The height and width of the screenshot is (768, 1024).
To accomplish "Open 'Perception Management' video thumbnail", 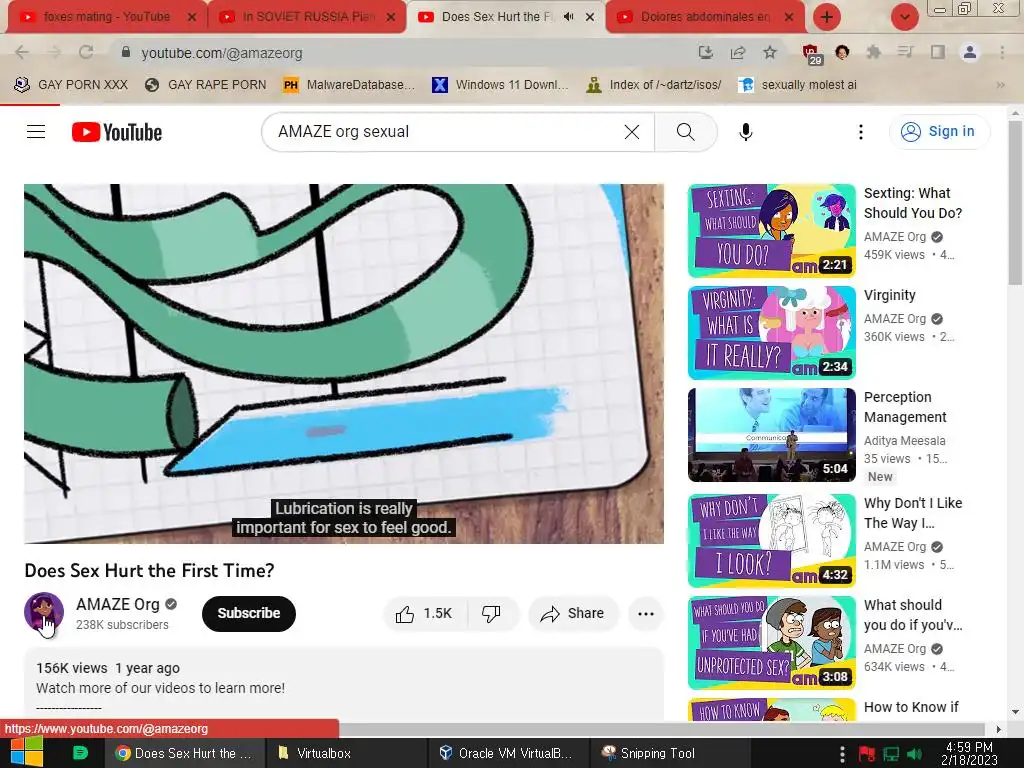I will coord(771,435).
